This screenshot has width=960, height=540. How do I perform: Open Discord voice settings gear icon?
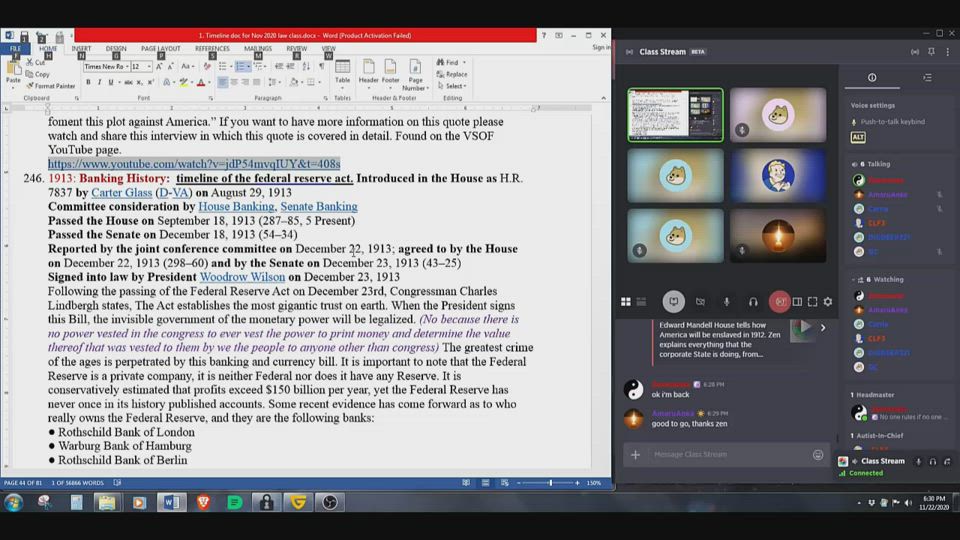point(827,301)
